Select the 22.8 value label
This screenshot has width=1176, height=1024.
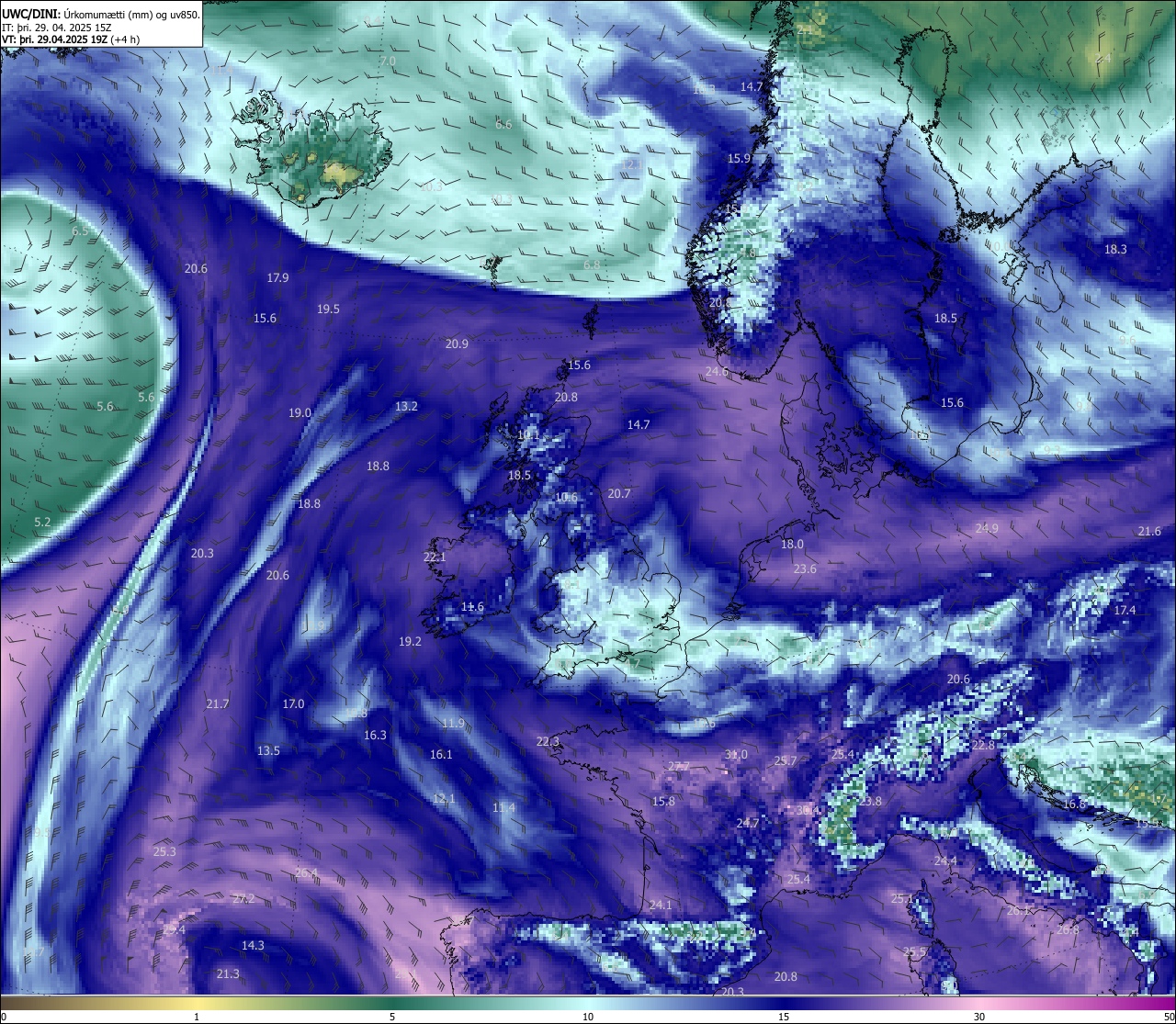click(x=983, y=745)
